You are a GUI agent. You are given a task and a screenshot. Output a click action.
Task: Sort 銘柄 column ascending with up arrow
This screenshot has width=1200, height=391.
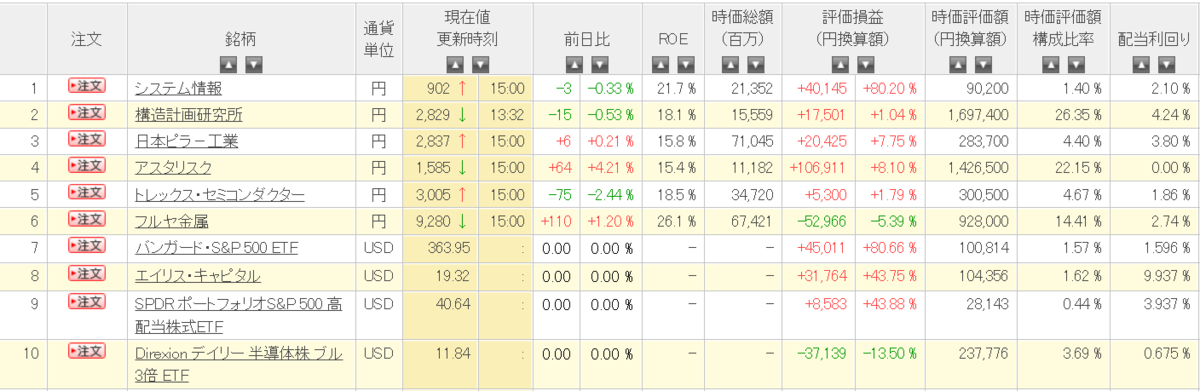pyautogui.click(x=228, y=65)
